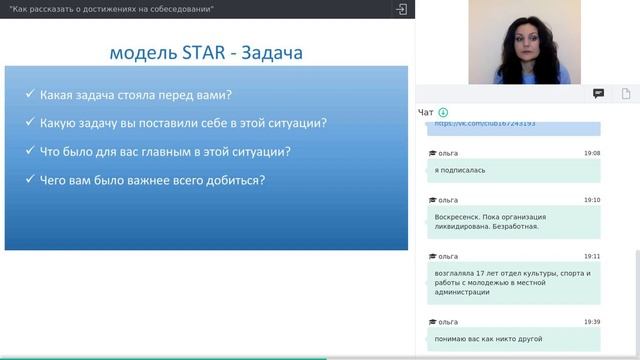Image resolution: width=640 pixels, height=360 pixels.
Task: Click chat message 'возглавляла 17 лет отдел культуры'
Action: pos(513,283)
